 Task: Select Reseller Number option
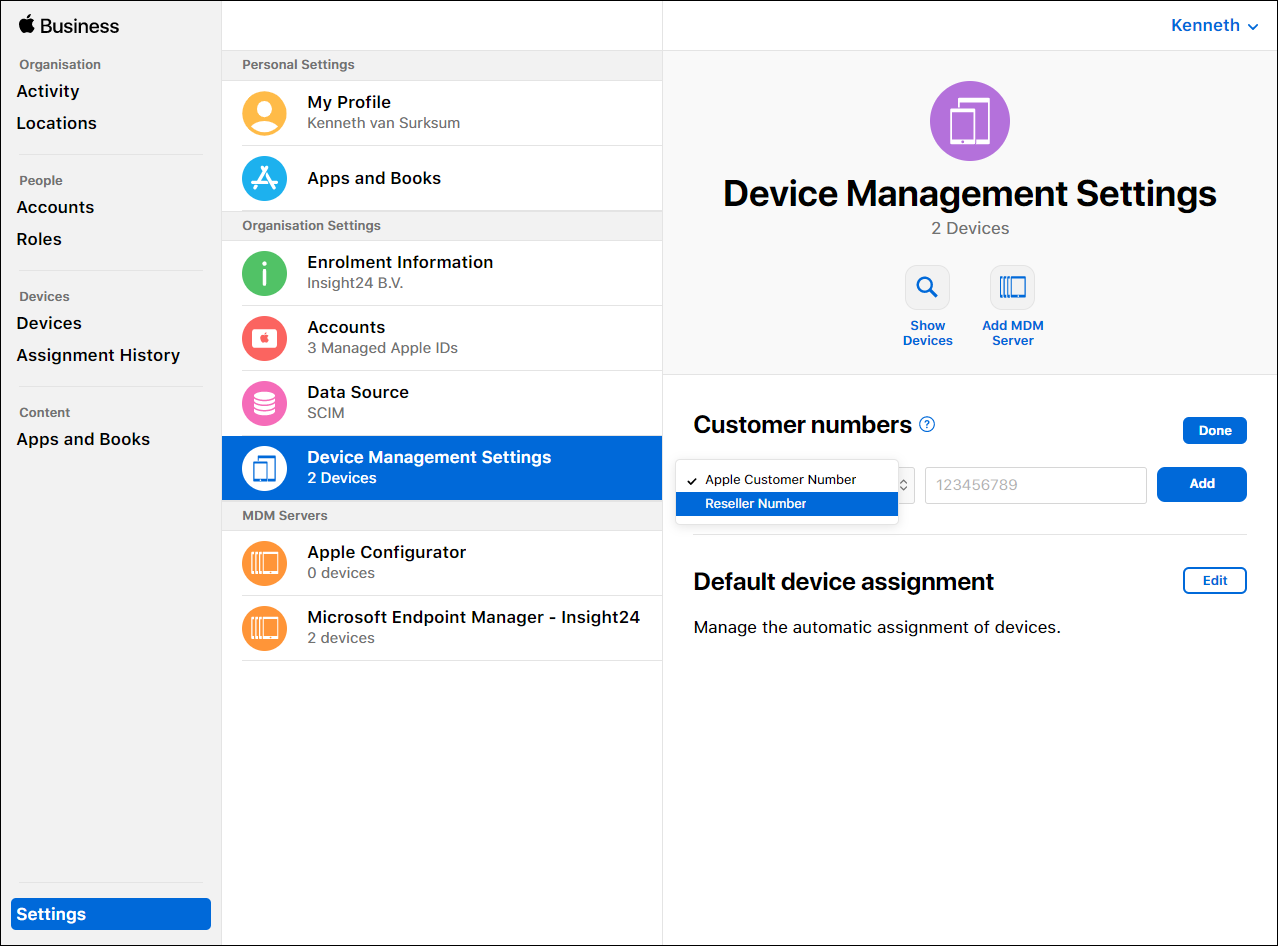coord(787,504)
